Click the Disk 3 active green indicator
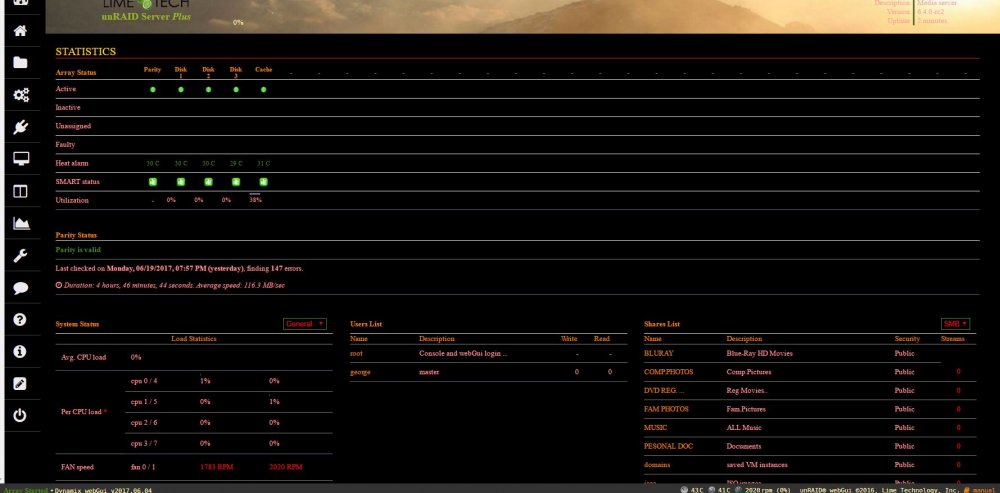Viewport: 1000px width, 493px height. pyautogui.click(x=236, y=89)
